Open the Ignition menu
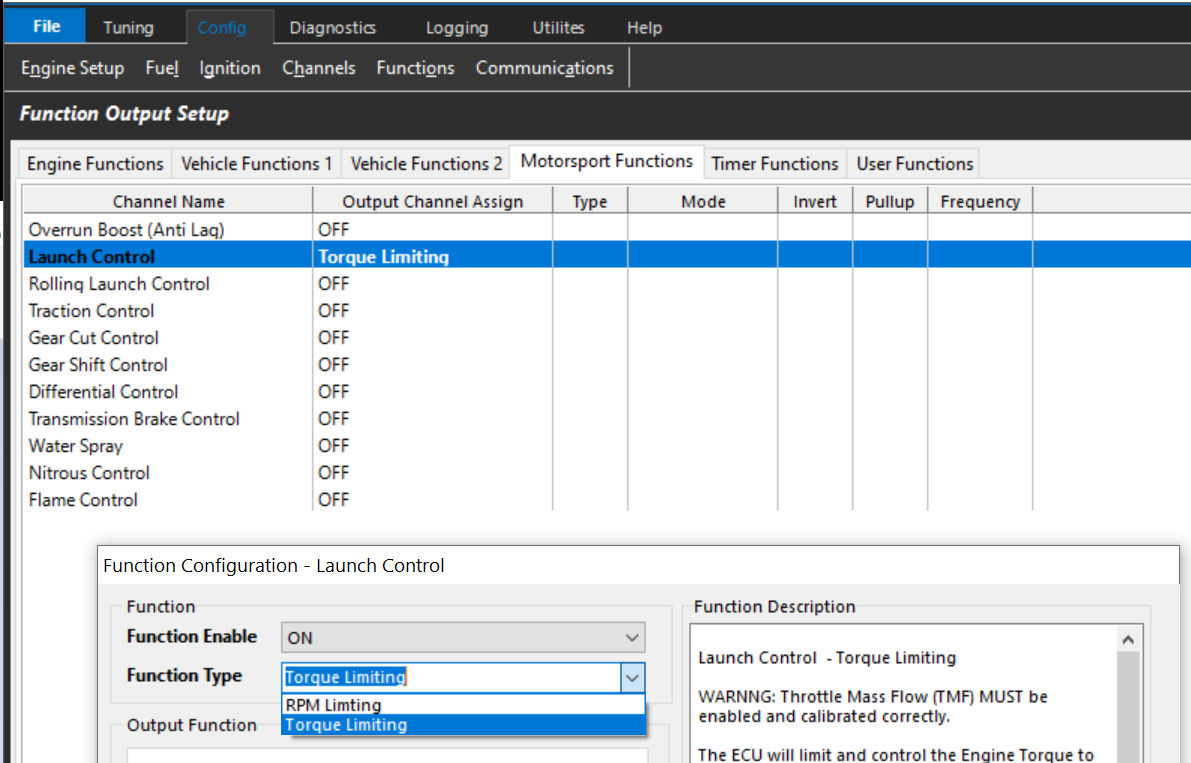This screenshot has width=1191, height=763. point(230,68)
